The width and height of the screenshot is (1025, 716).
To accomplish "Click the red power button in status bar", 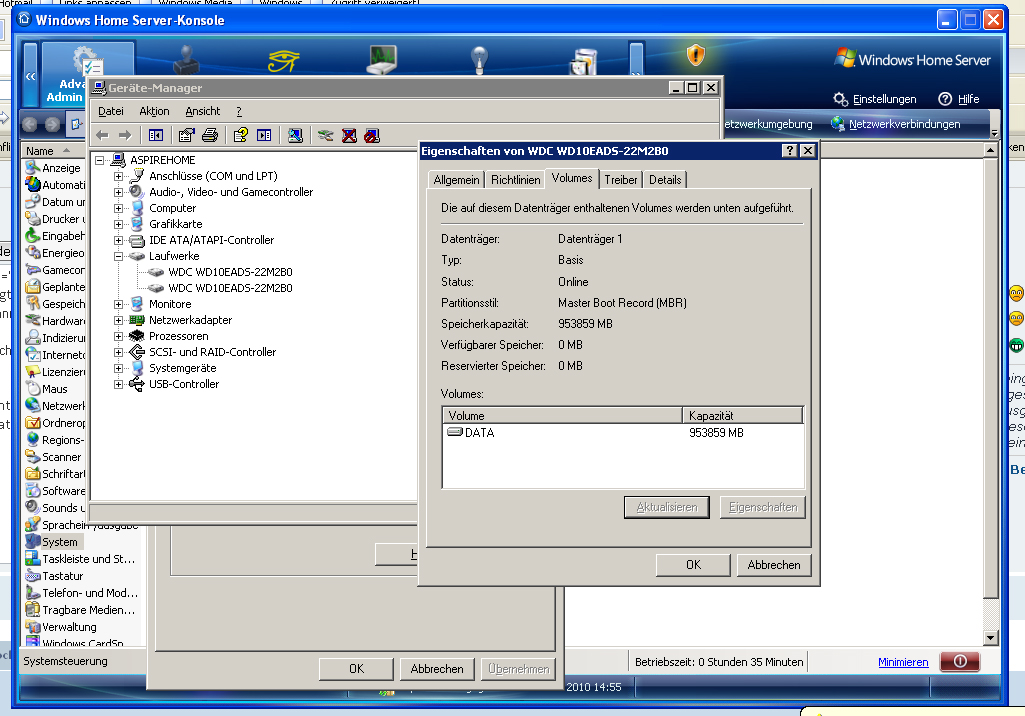I will (x=960, y=661).
